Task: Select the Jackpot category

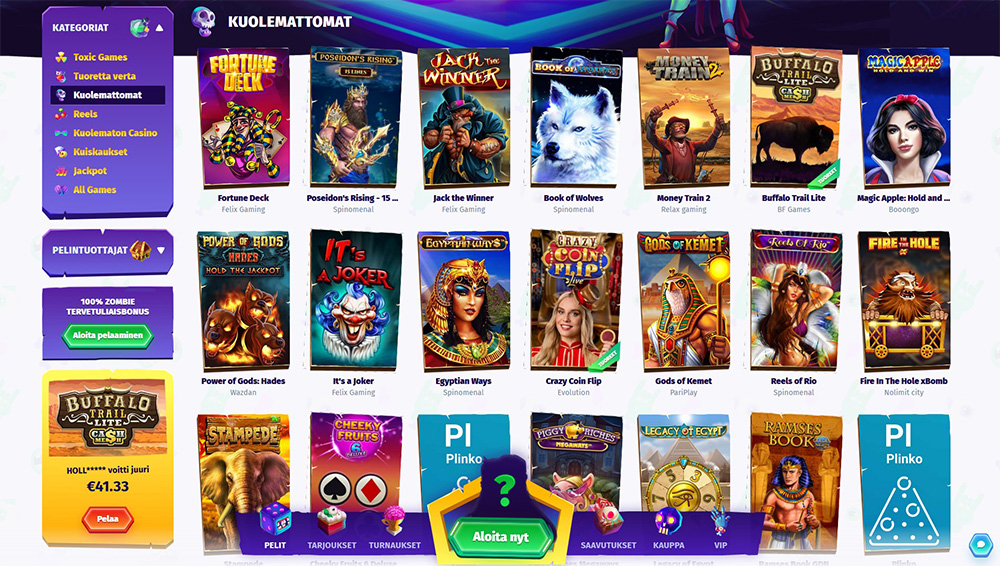Action: 90,170
